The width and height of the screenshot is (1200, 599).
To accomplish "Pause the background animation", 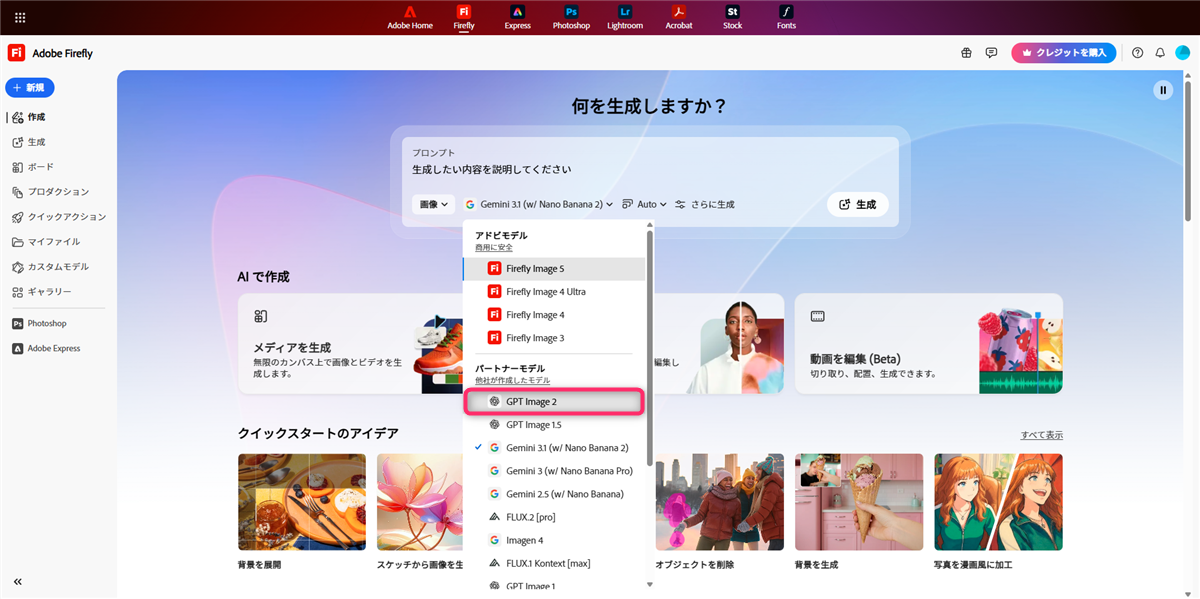I will tap(1162, 90).
